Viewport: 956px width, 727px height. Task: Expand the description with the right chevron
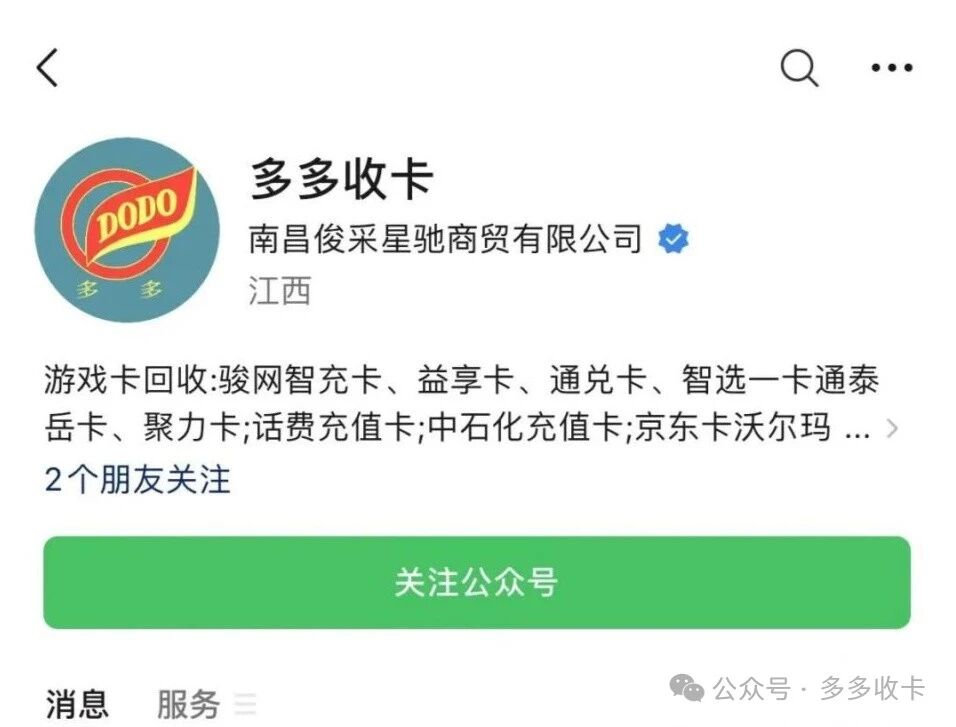[892, 428]
